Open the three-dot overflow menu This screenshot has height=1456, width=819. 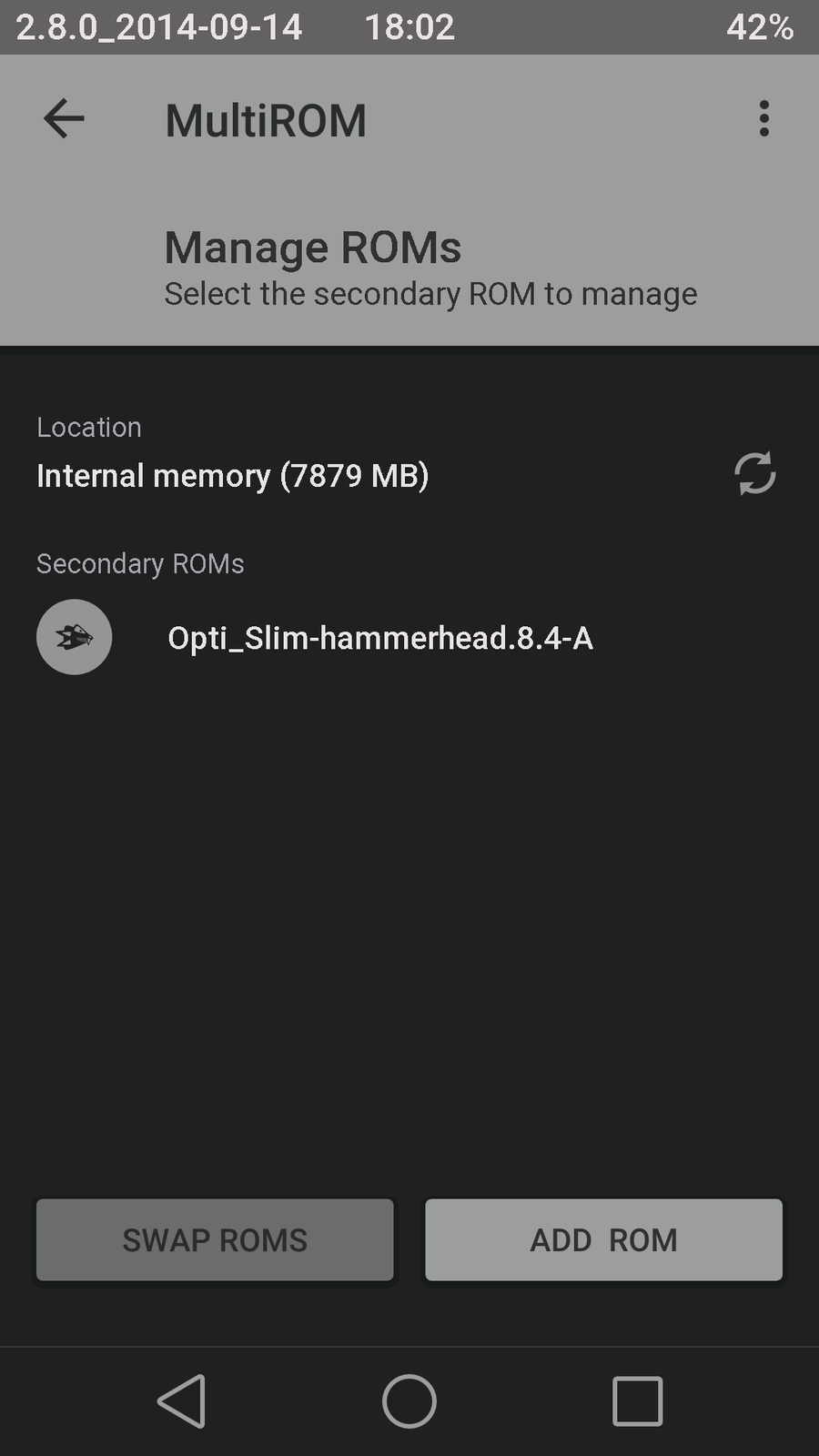[763, 119]
